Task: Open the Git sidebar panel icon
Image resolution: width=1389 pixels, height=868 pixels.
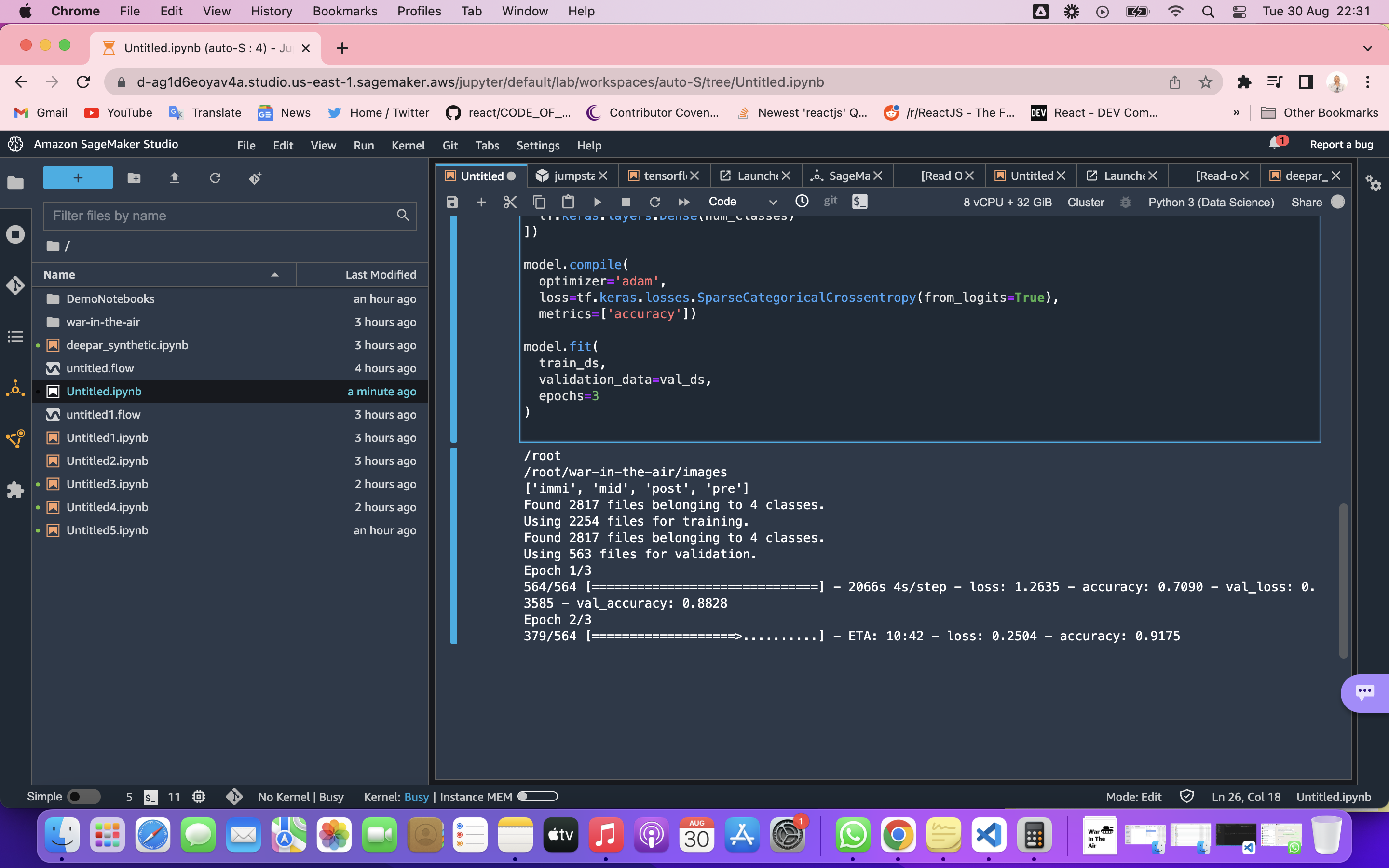Action: [15, 285]
